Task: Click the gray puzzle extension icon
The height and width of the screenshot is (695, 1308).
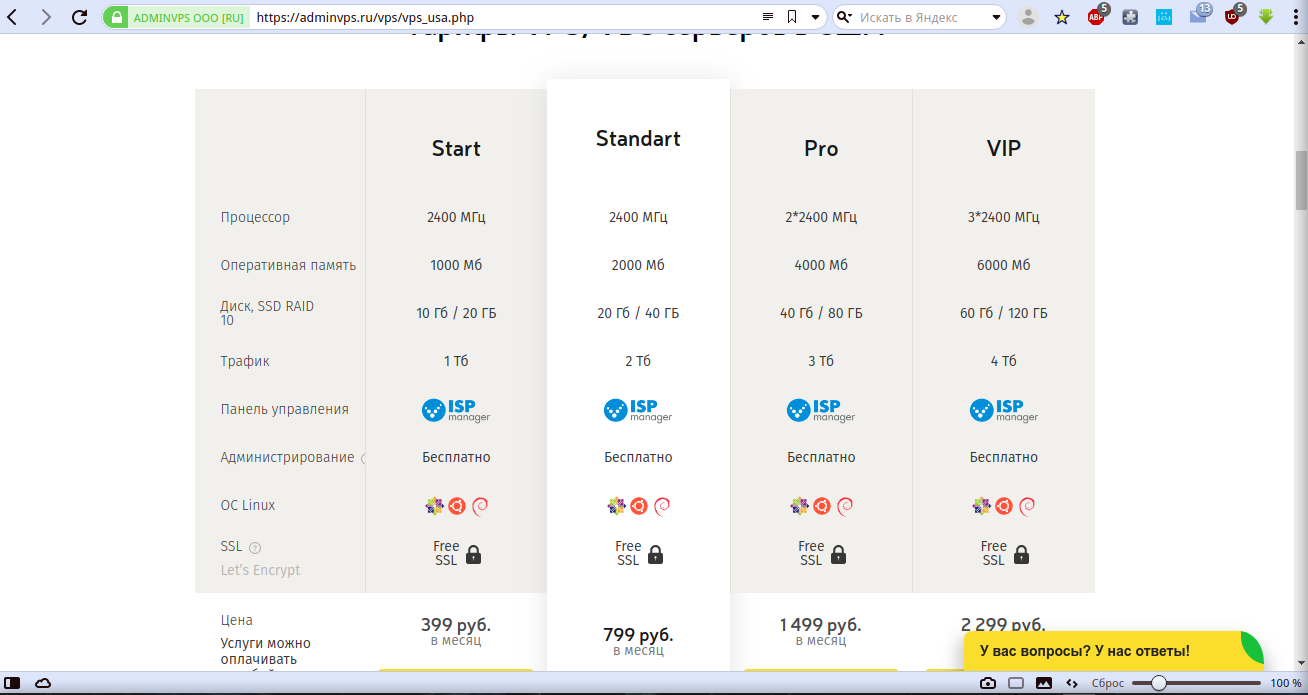Action: tap(1130, 17)
